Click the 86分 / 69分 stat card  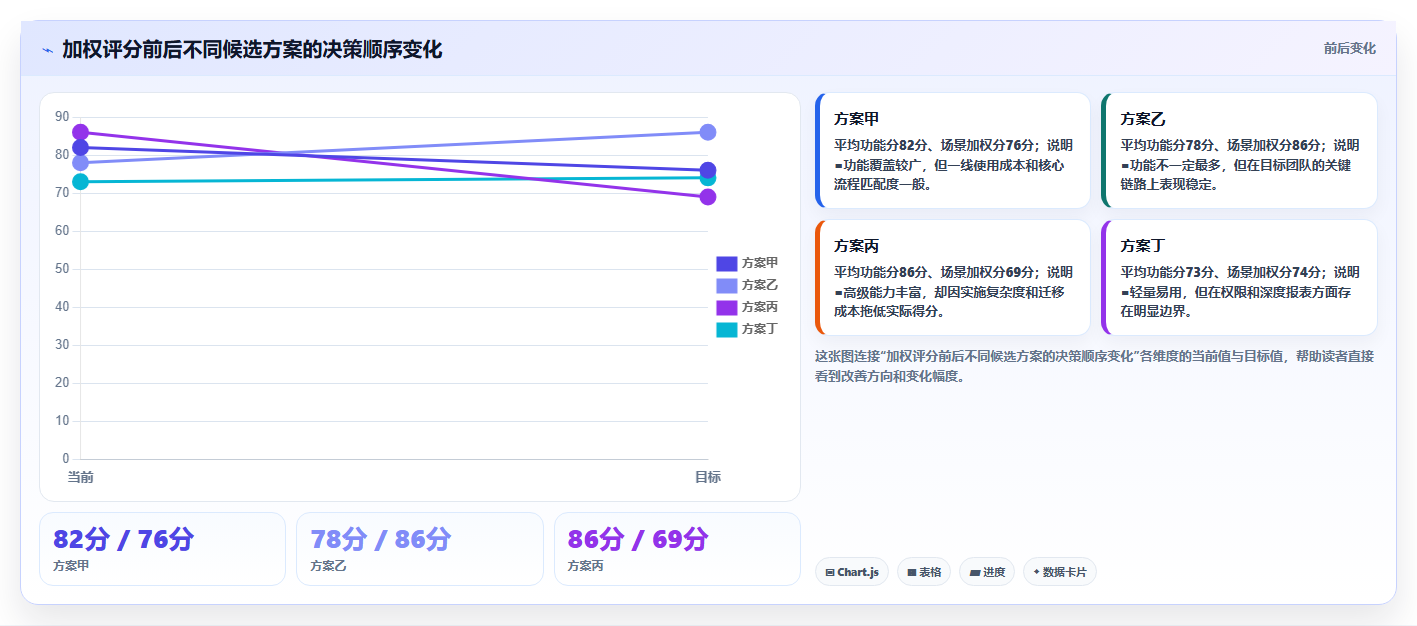coord(677,549)
